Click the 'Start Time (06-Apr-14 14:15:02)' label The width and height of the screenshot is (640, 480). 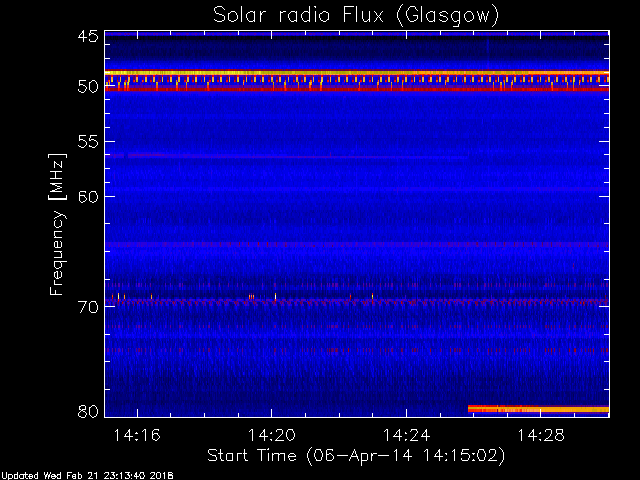coord(356,456)
